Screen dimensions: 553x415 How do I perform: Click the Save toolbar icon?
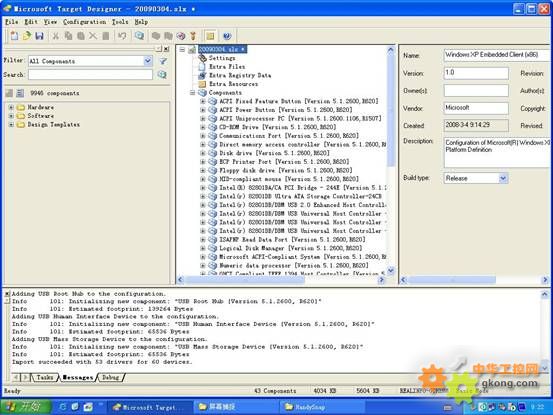pos(39,36)
